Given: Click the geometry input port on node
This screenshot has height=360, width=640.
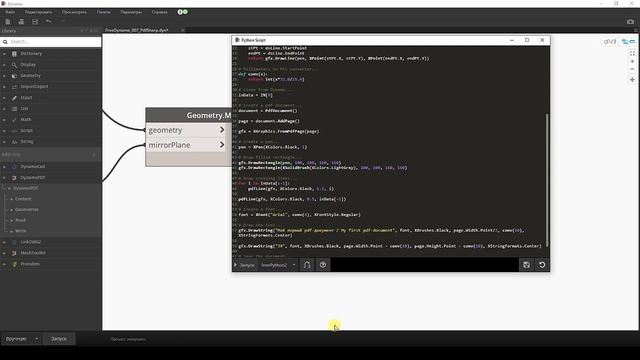Looking at the screenshot, I should point(186,130).
